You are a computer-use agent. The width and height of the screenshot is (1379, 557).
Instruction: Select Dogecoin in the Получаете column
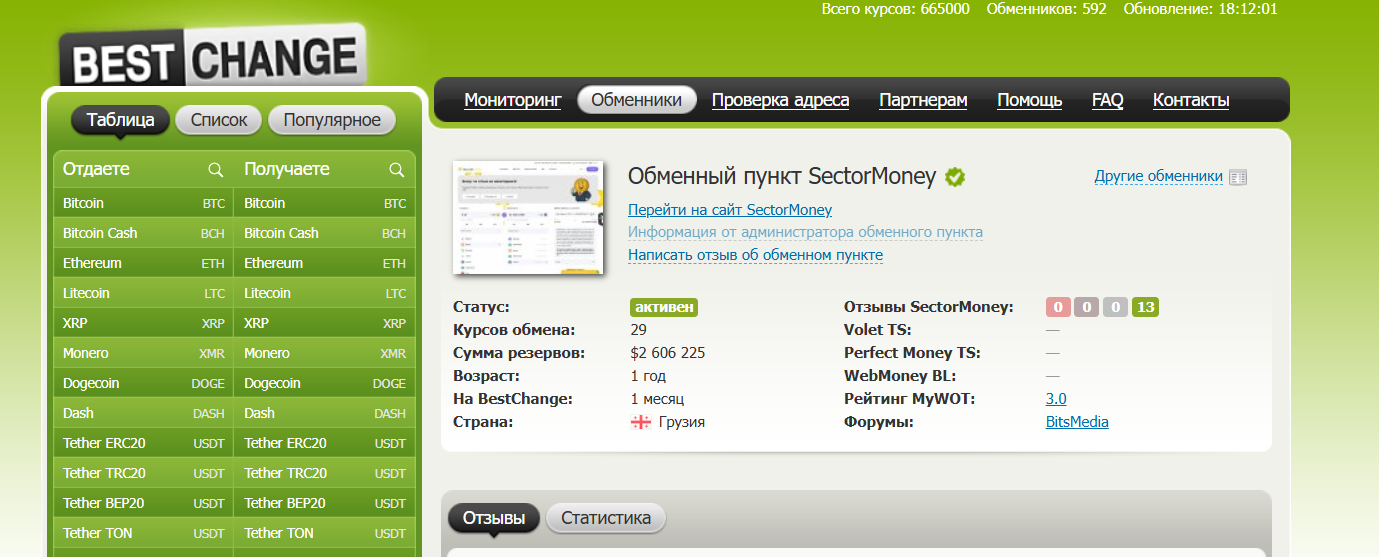pos(325,383)
